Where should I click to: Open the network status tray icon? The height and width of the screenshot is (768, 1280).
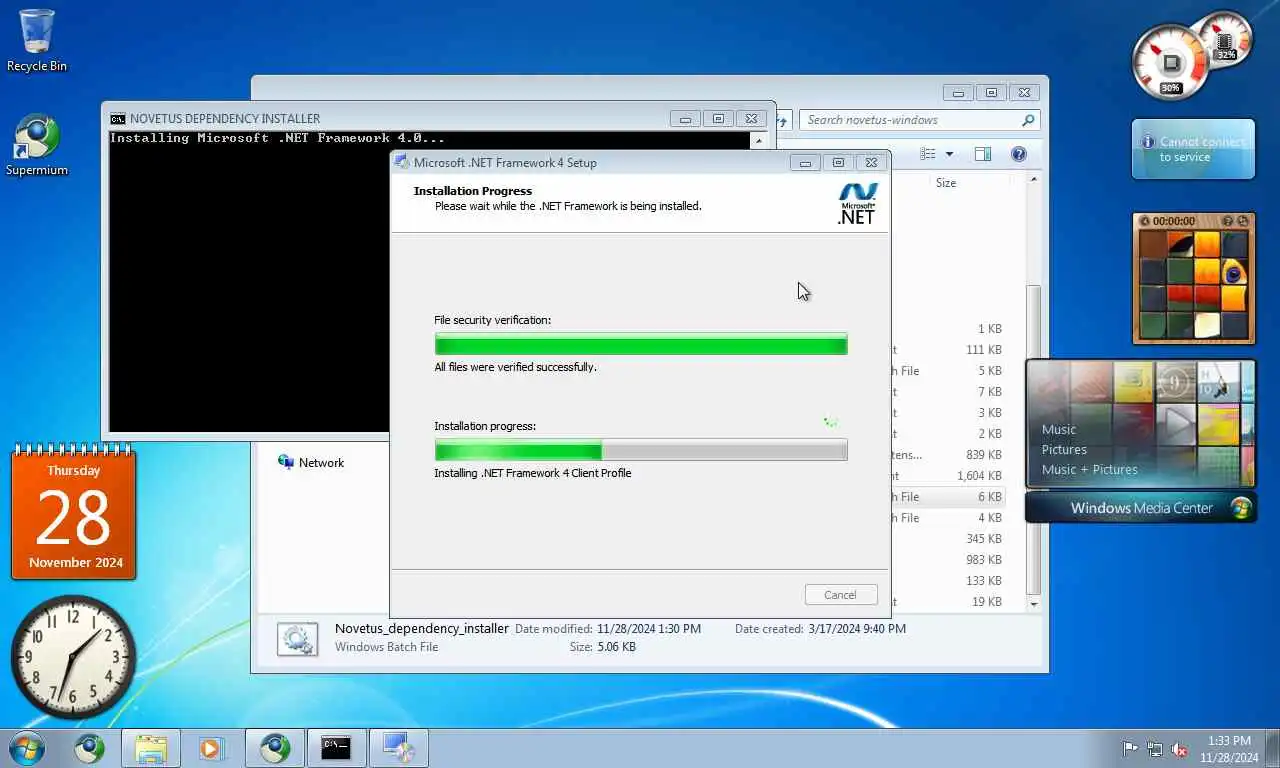point(1155,749)
